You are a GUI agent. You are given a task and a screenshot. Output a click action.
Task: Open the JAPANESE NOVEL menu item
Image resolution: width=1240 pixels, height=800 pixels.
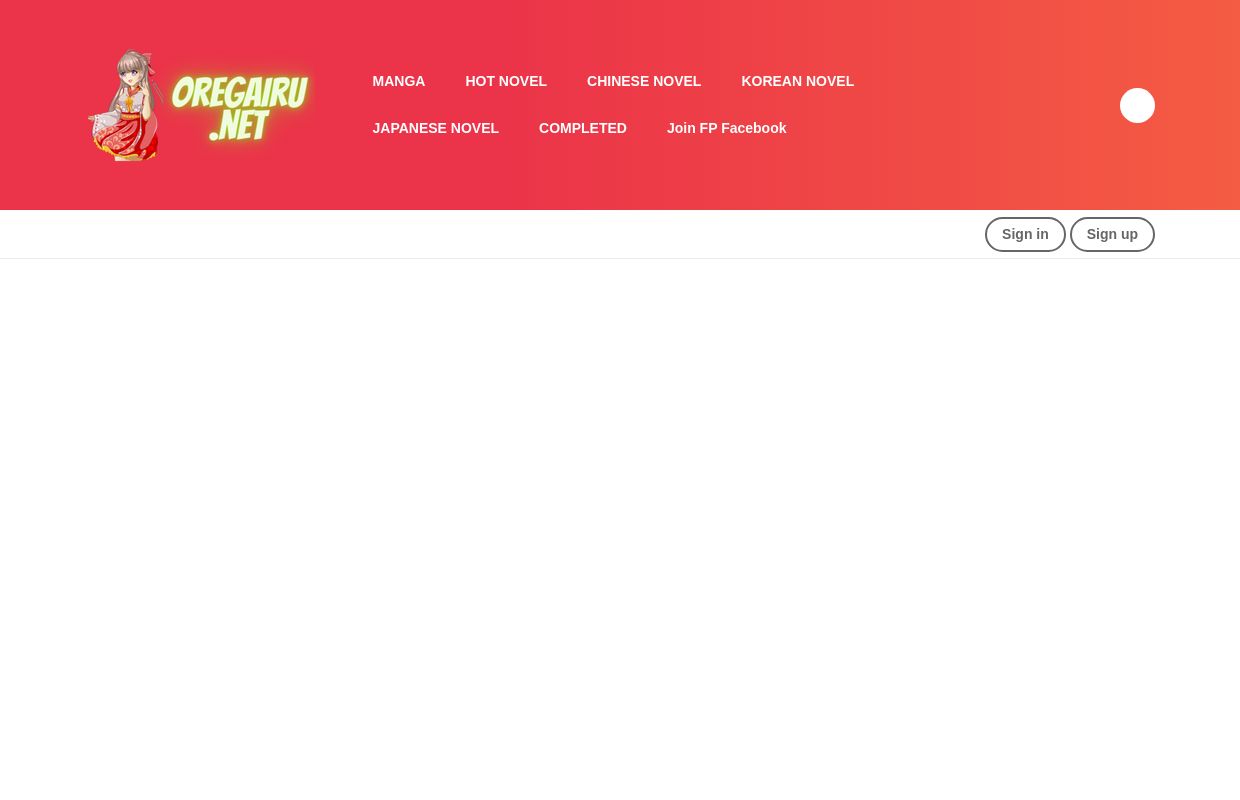tap(435, 128)
